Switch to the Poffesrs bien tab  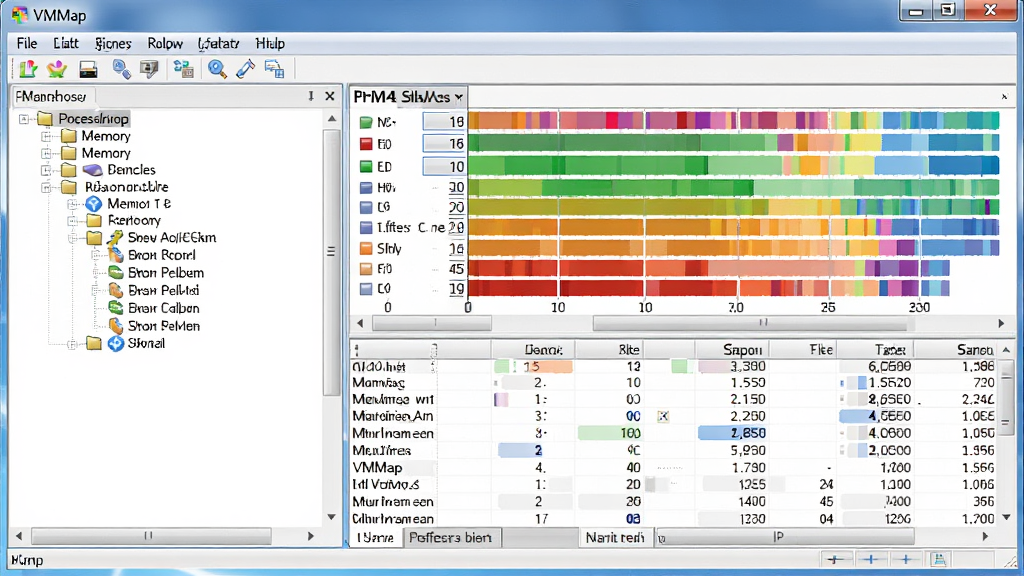[451, 537]
